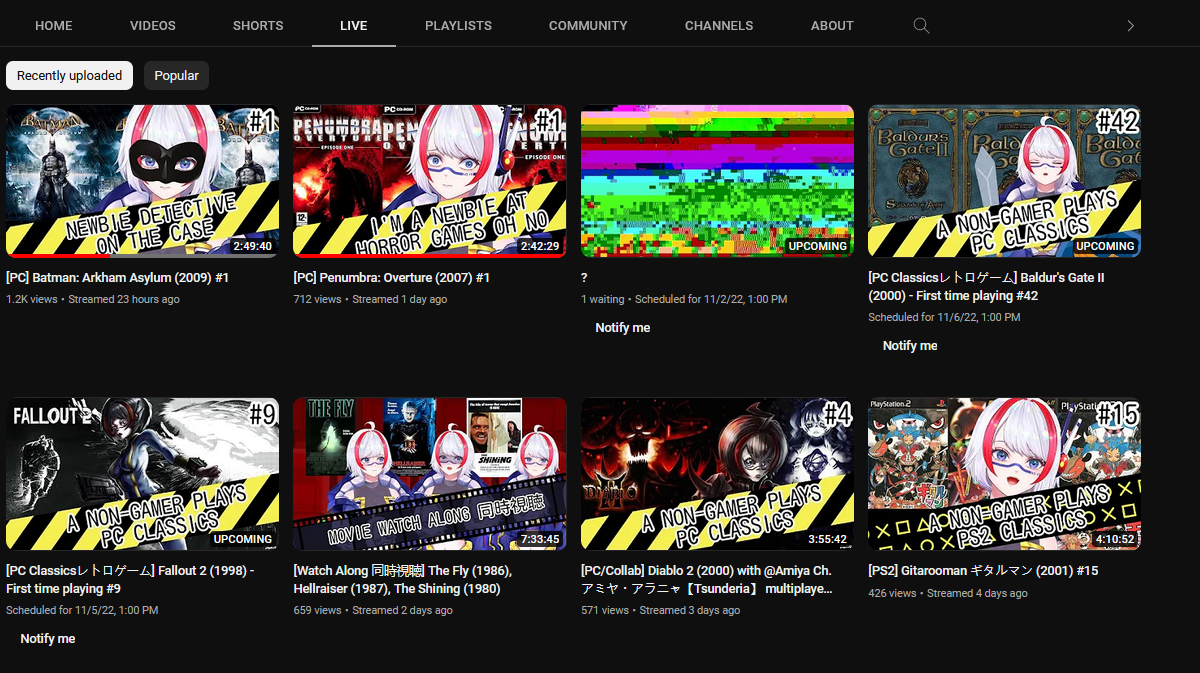Open the PLAYLISTS tab
Viewport: 1200px width, 673px height.
coord(458,26)
